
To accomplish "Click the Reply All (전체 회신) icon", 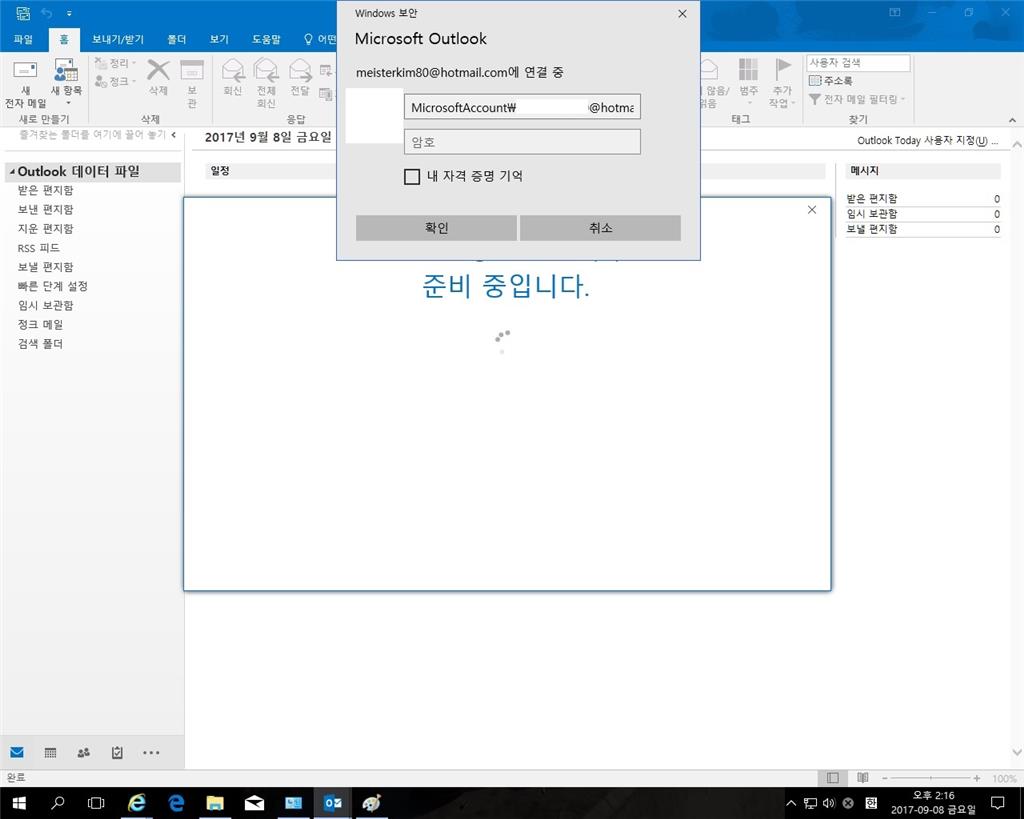I will pyautogui.click(x=266, y=69).
